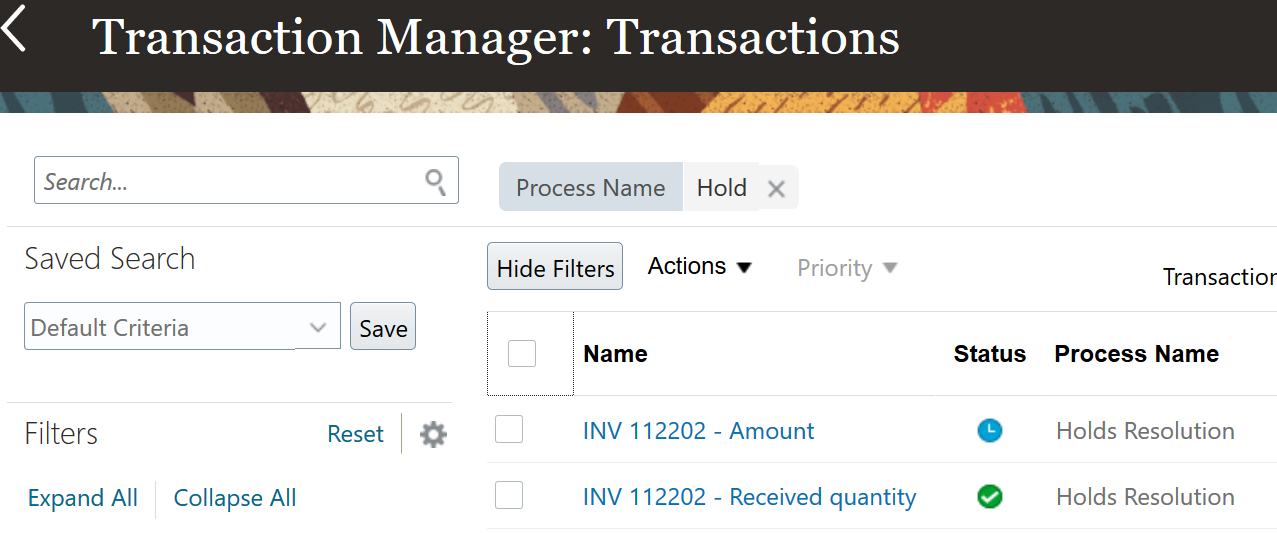Click the Hide Filters button

[555, 268]
